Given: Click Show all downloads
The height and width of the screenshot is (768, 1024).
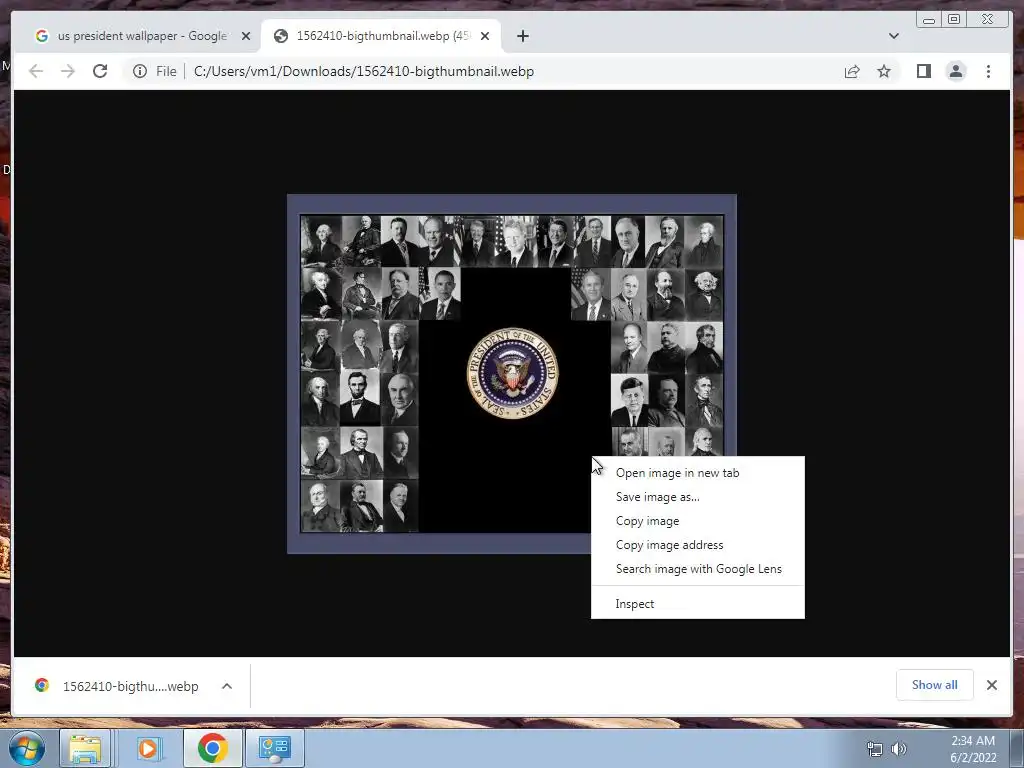Looking at the screenshot, I should [x=935, y=684].
